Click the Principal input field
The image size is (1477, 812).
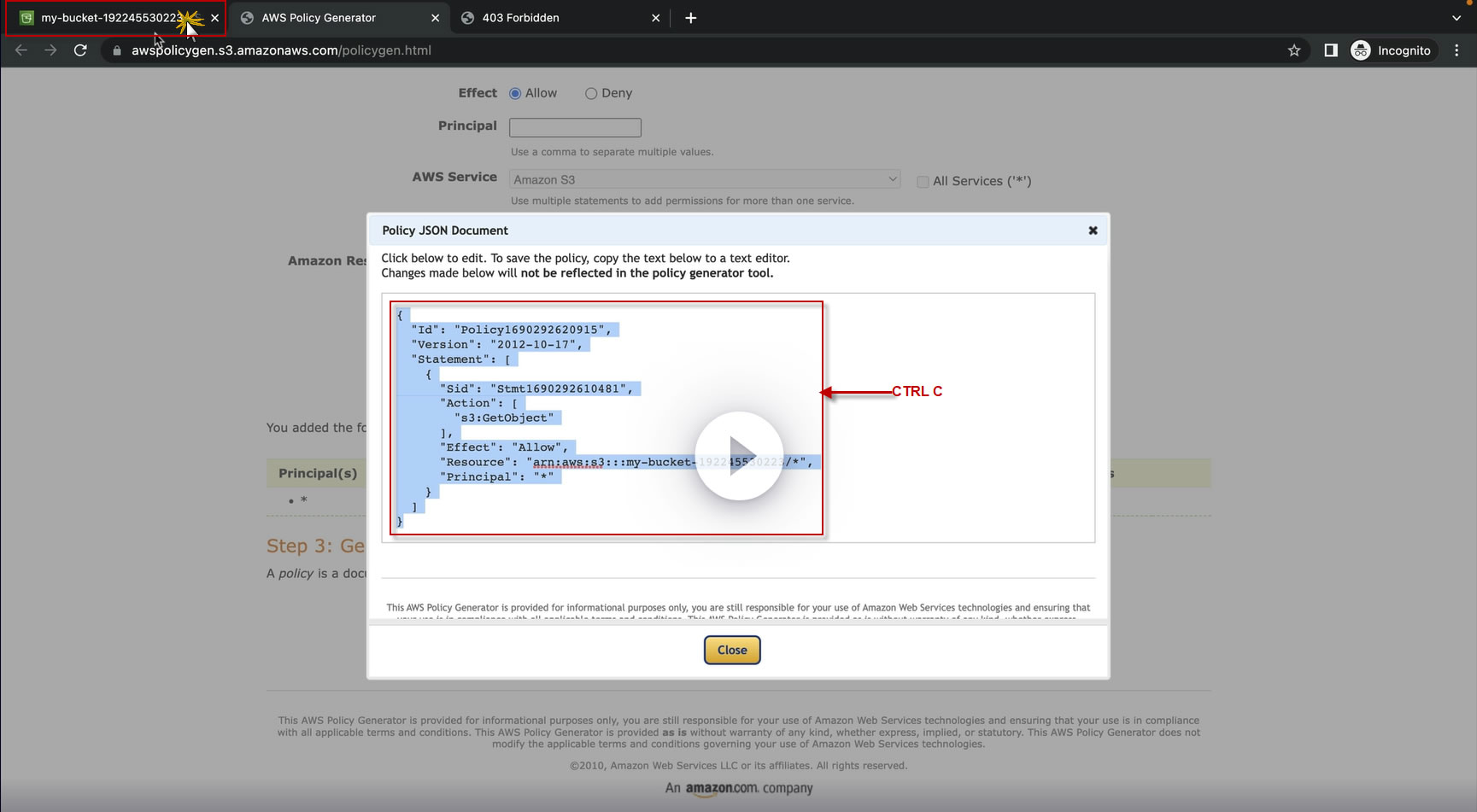tap(575, 127)
